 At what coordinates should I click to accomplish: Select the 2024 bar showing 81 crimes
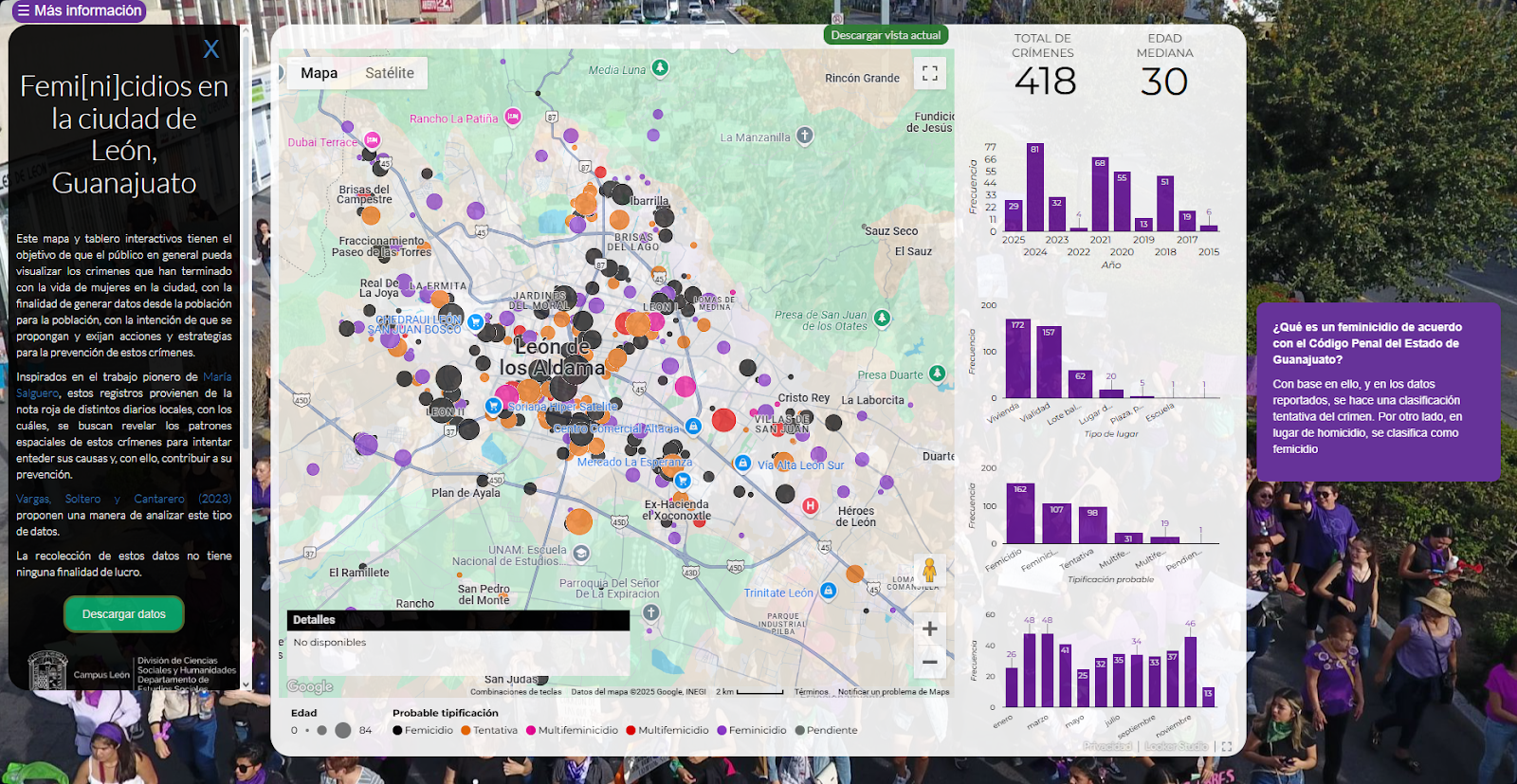click(1035, 188)
